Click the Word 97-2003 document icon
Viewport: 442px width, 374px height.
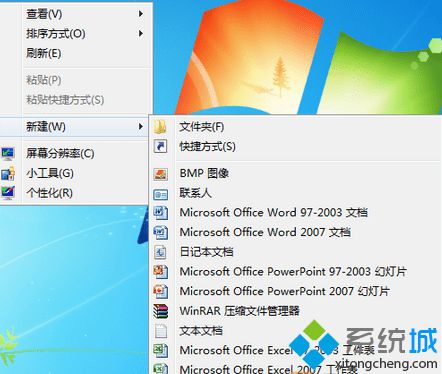point(160,213)
